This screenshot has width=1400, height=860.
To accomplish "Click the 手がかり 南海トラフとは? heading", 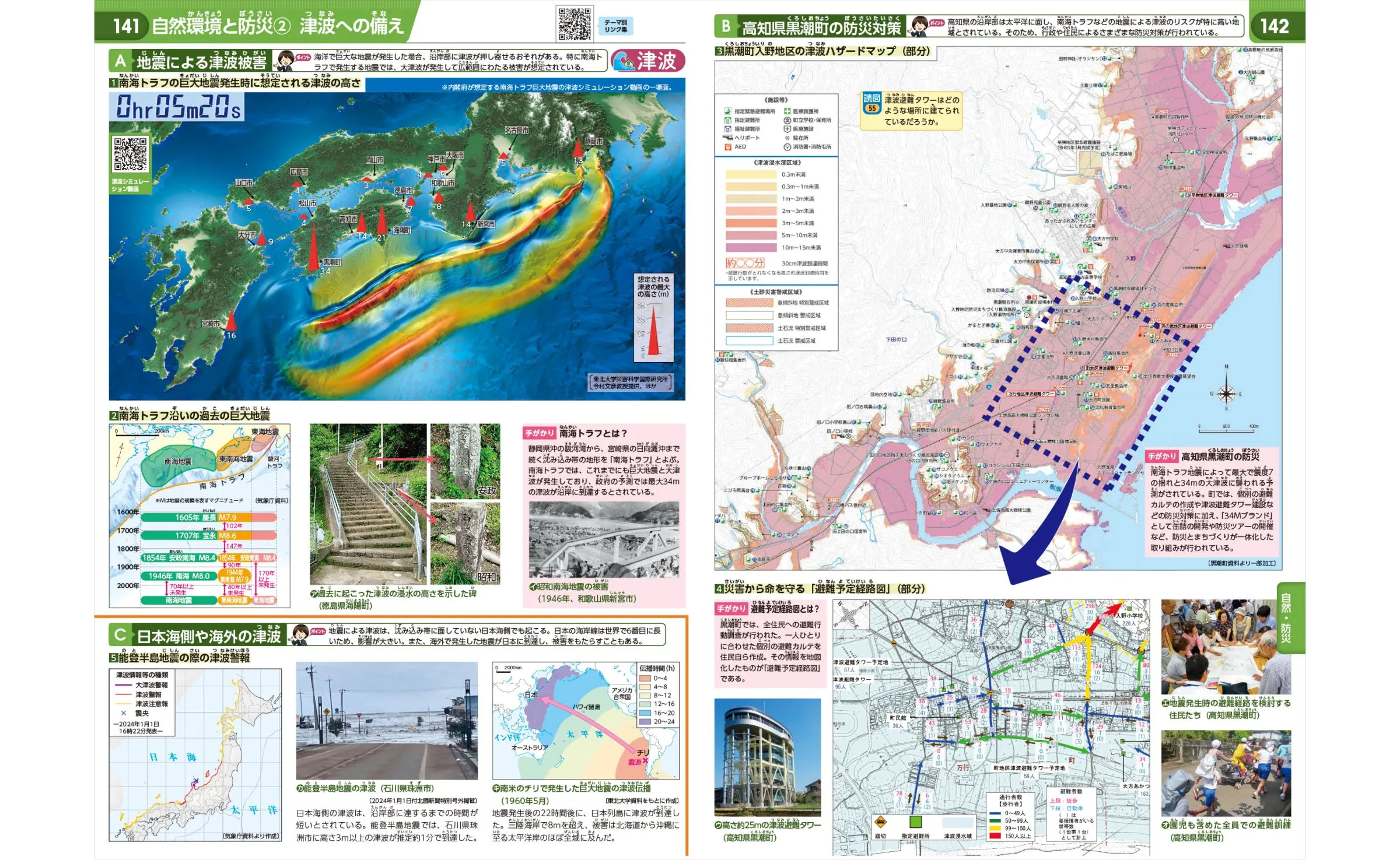I will [x=575, y=433].
